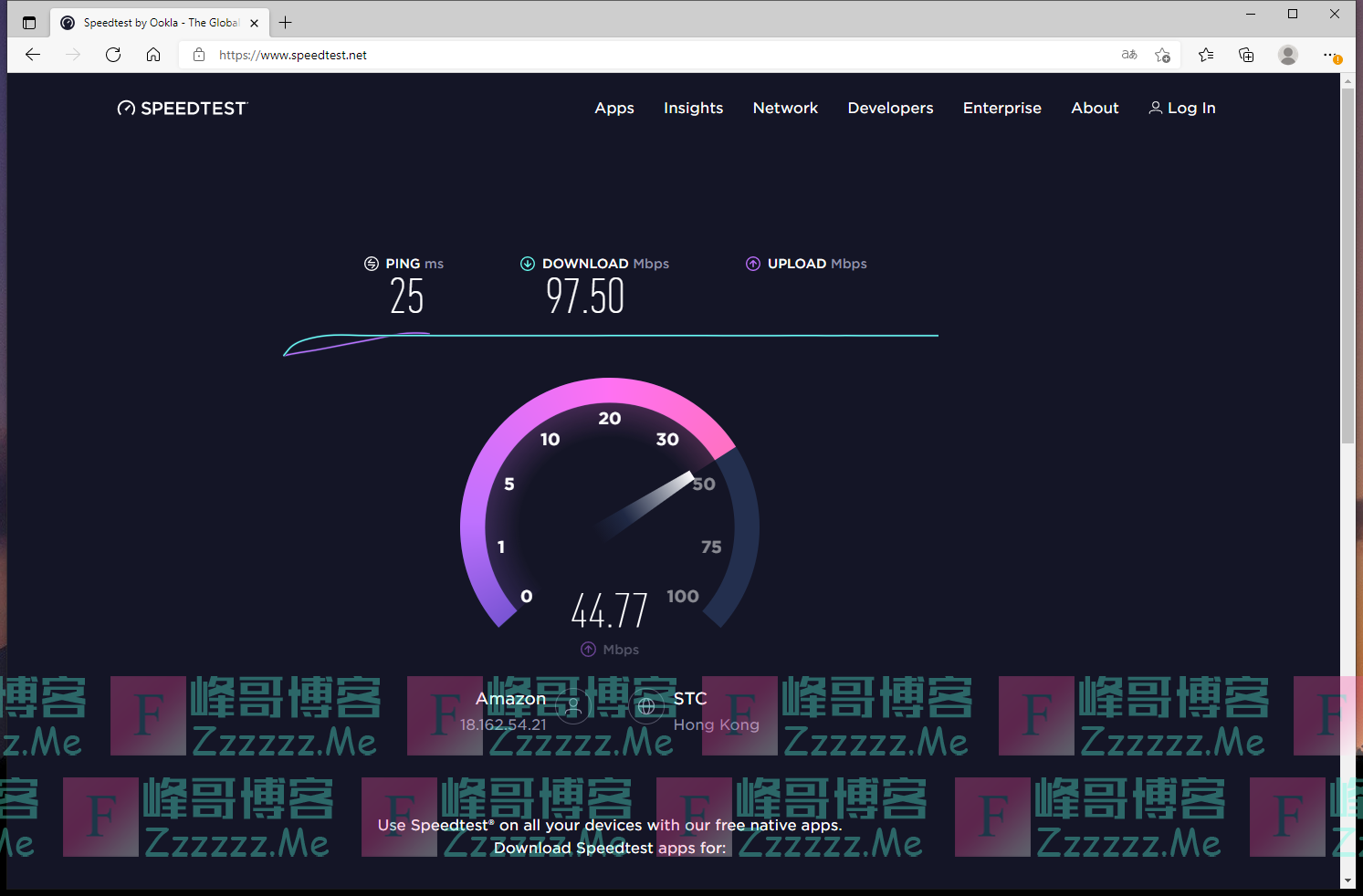
Task: Go to the Network page link
Action: coord(785,109)
